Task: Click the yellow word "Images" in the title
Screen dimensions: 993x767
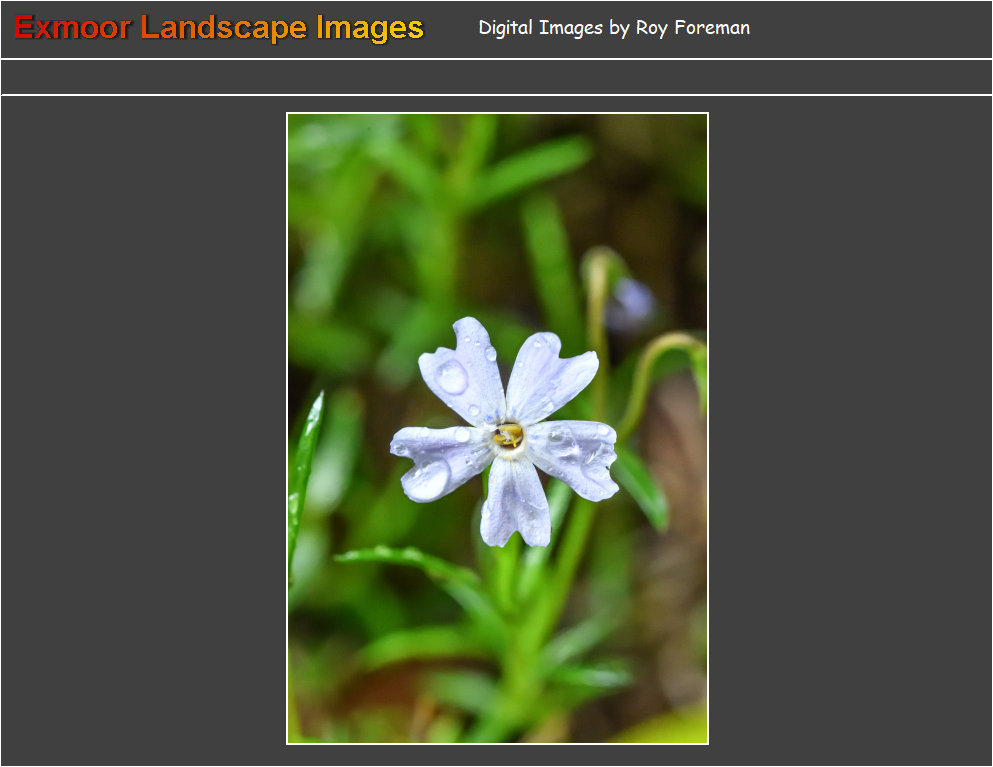Action: click(370, 28)
